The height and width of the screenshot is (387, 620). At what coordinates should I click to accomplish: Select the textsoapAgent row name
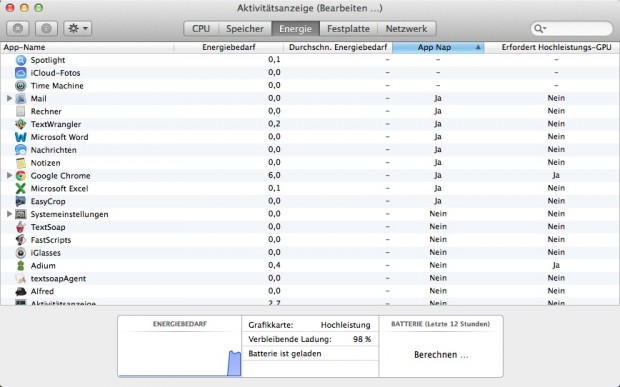(x=58, y=278)
